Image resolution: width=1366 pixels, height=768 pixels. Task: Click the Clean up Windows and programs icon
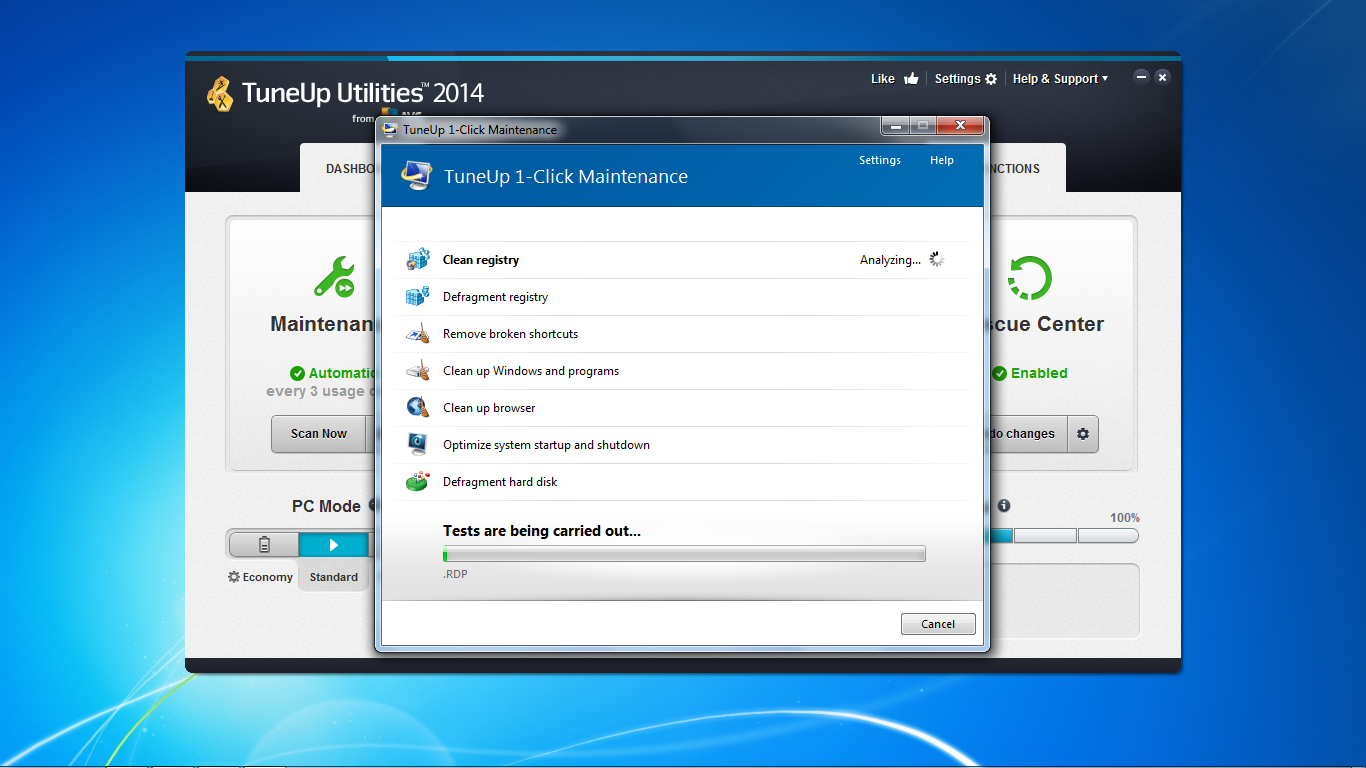coord(417,371)
